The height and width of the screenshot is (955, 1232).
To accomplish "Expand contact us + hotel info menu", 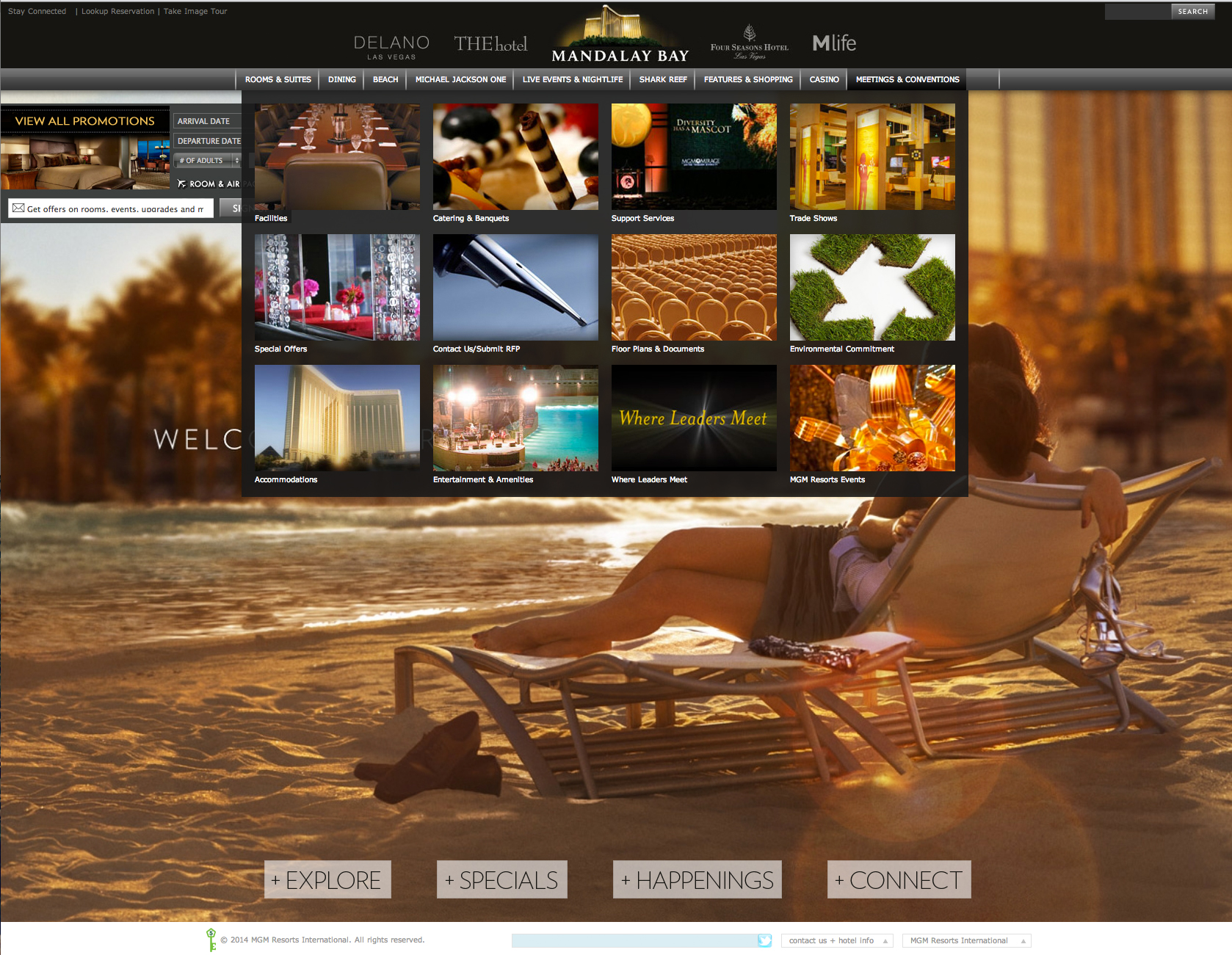I will pyautogui.click(x=837, y=940).
